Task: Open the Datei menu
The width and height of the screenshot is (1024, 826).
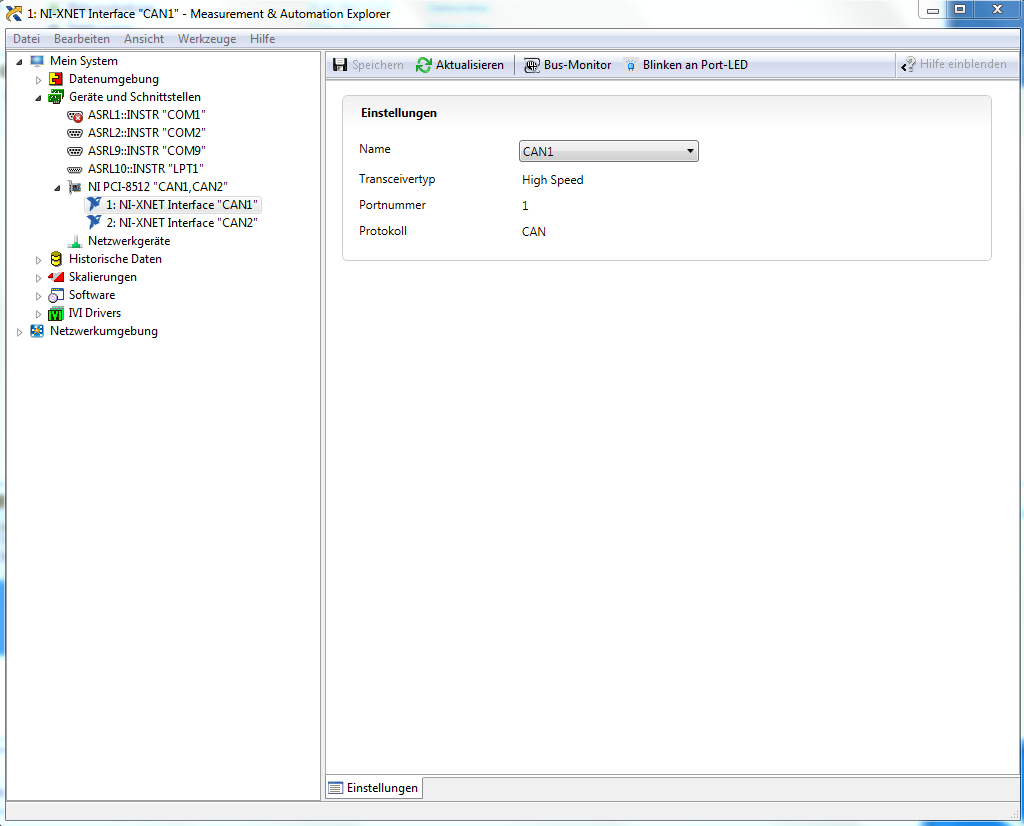Action: (26, 39)
